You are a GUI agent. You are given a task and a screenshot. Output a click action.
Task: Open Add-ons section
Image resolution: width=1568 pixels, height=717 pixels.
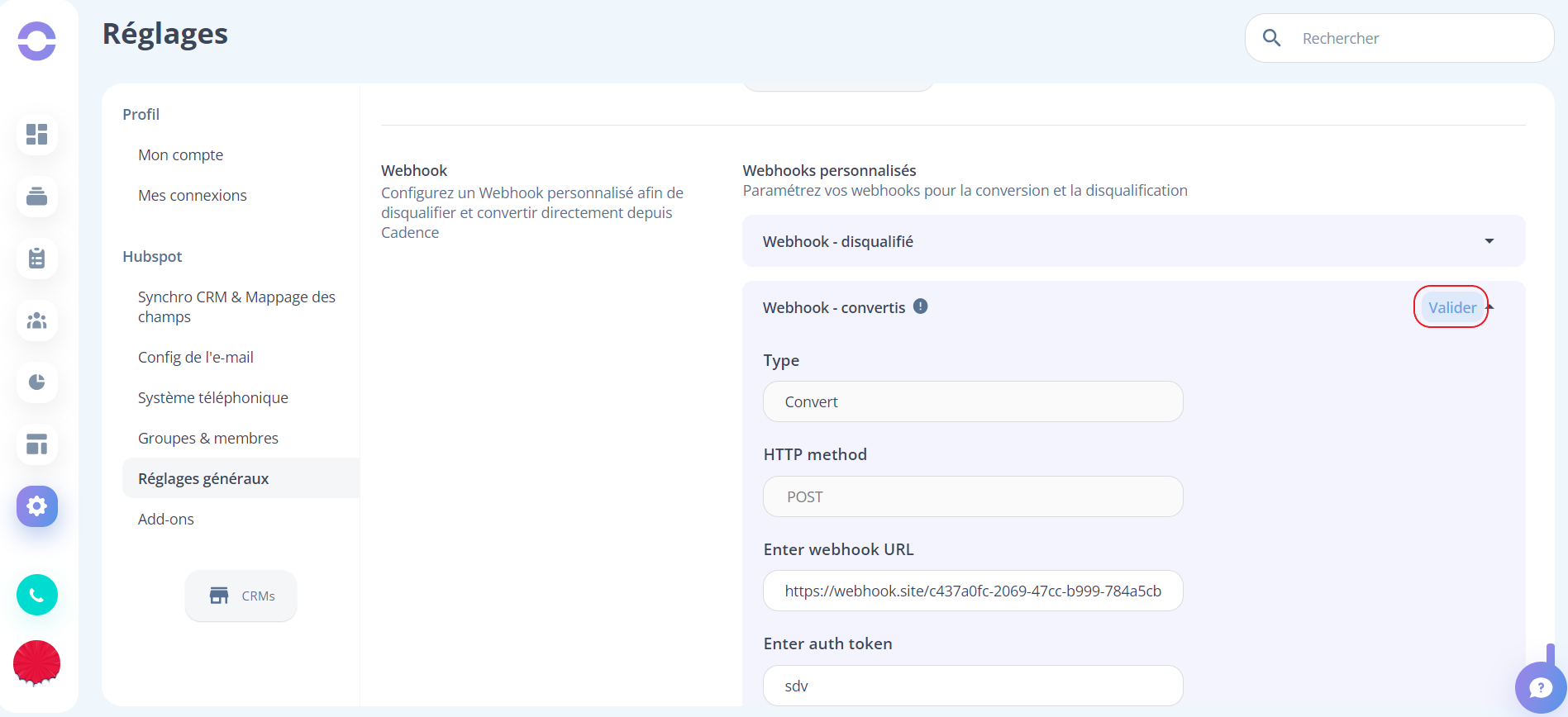(166, 519)
